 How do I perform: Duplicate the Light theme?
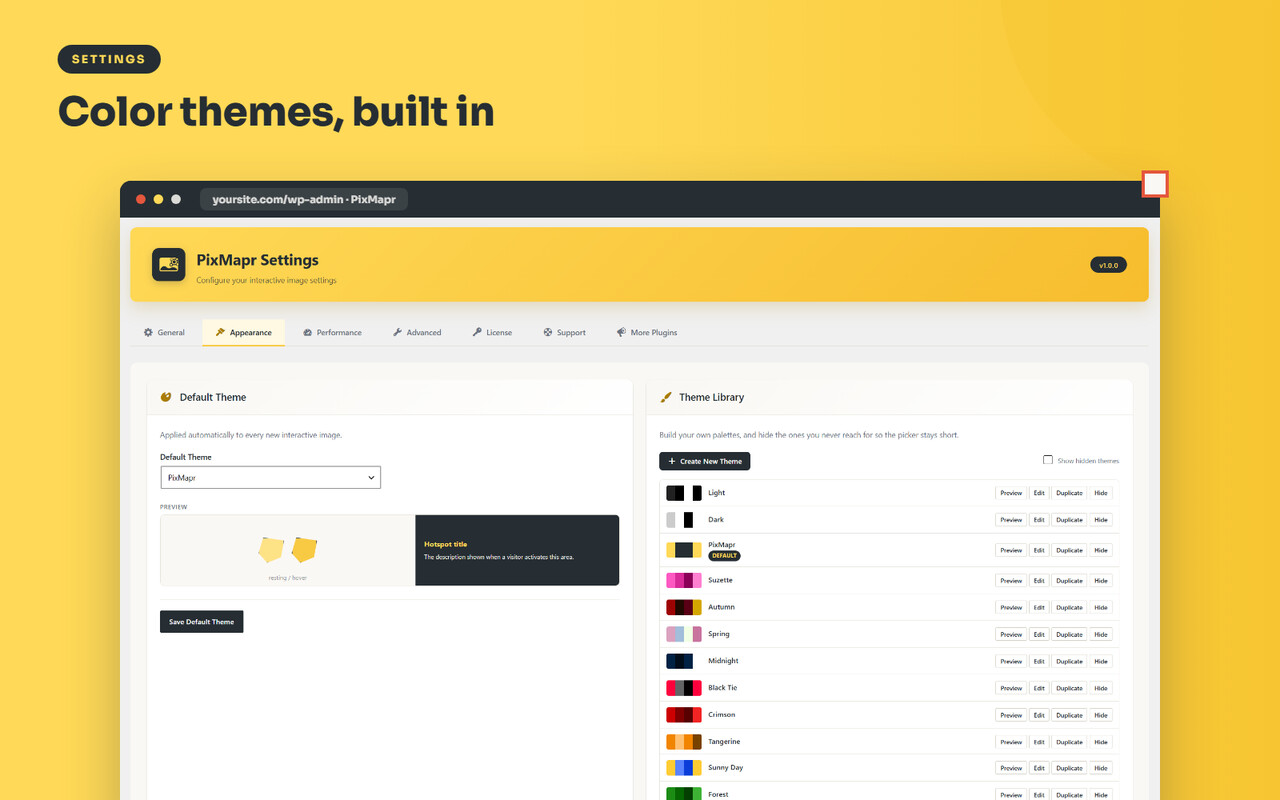1069,493
